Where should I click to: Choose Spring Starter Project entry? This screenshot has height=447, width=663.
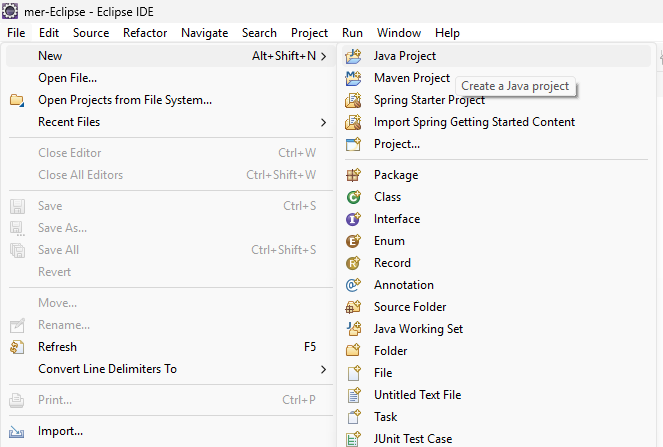(x=496, y=100)
